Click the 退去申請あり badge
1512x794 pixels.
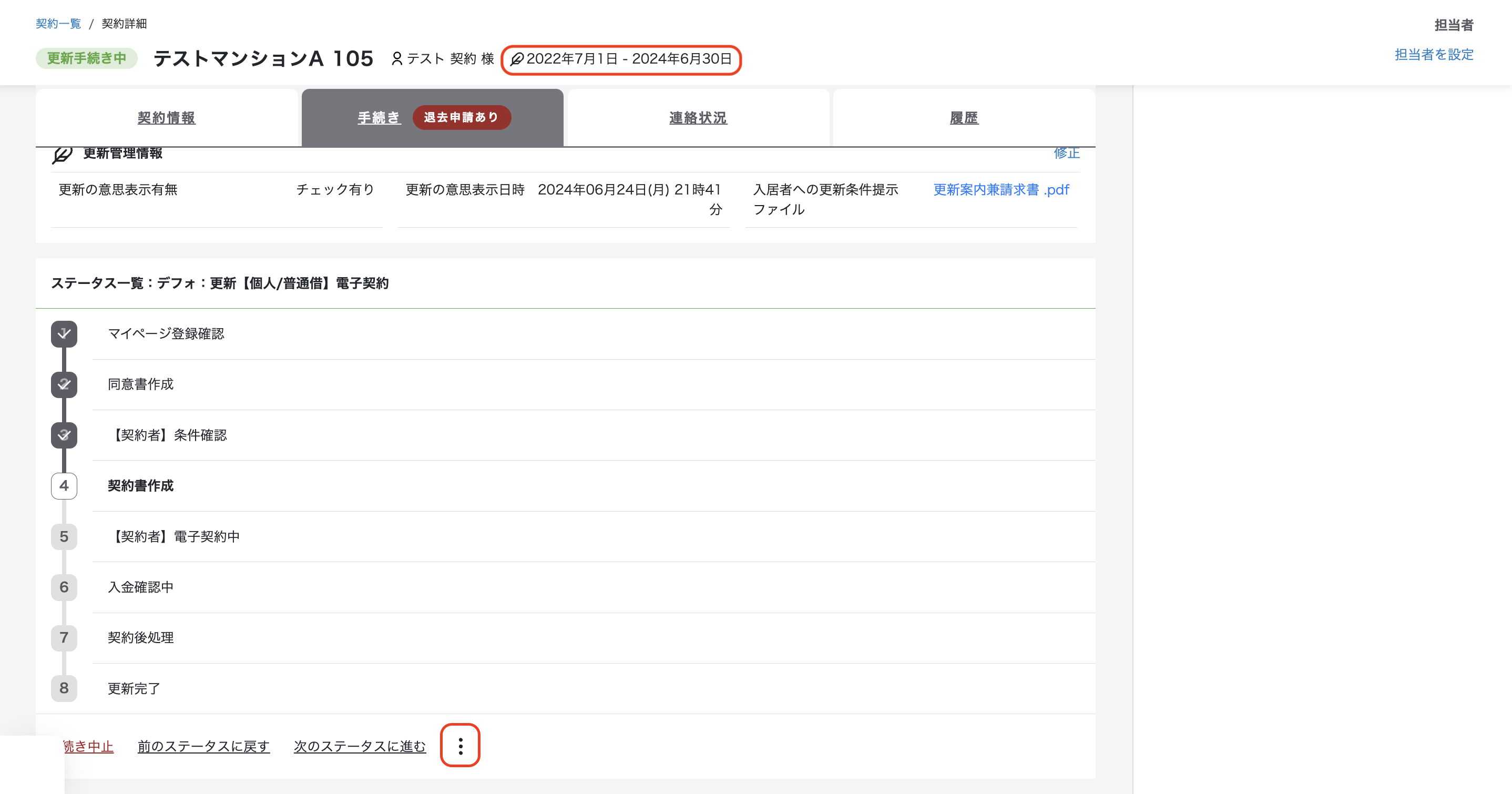point(462,117)
